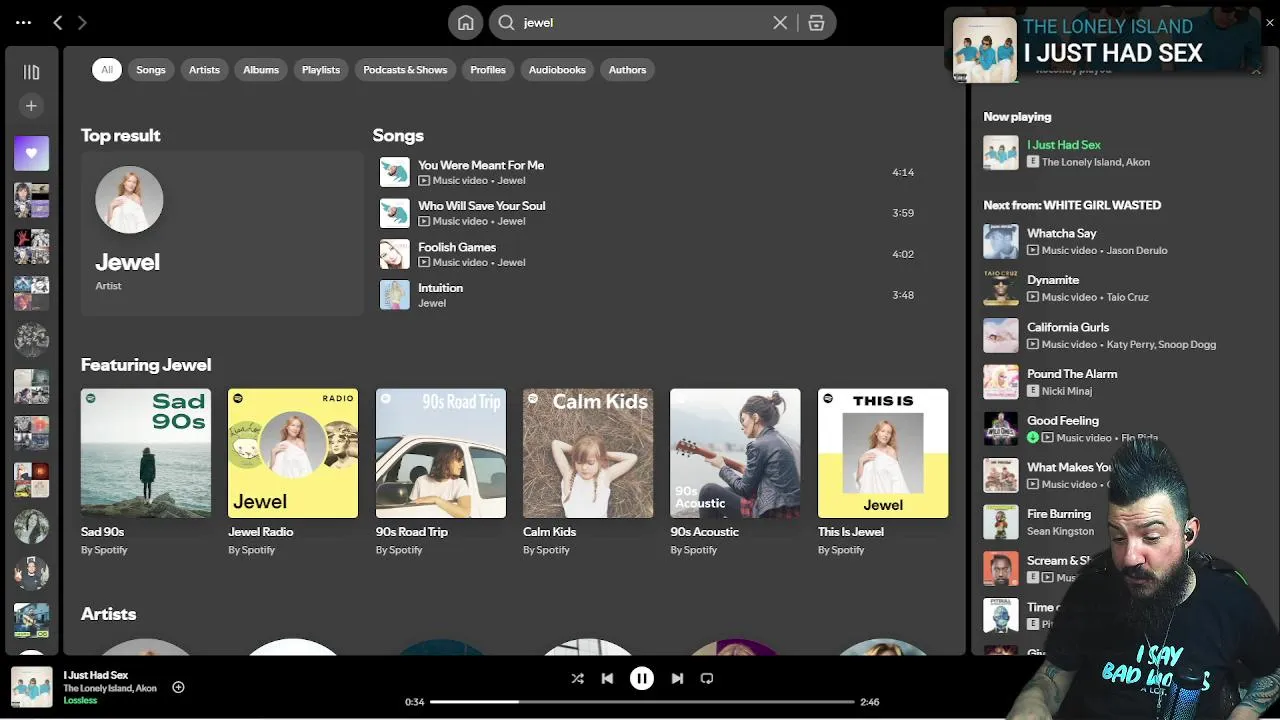Create playlist with plus icon

click(x=31, y=106)
